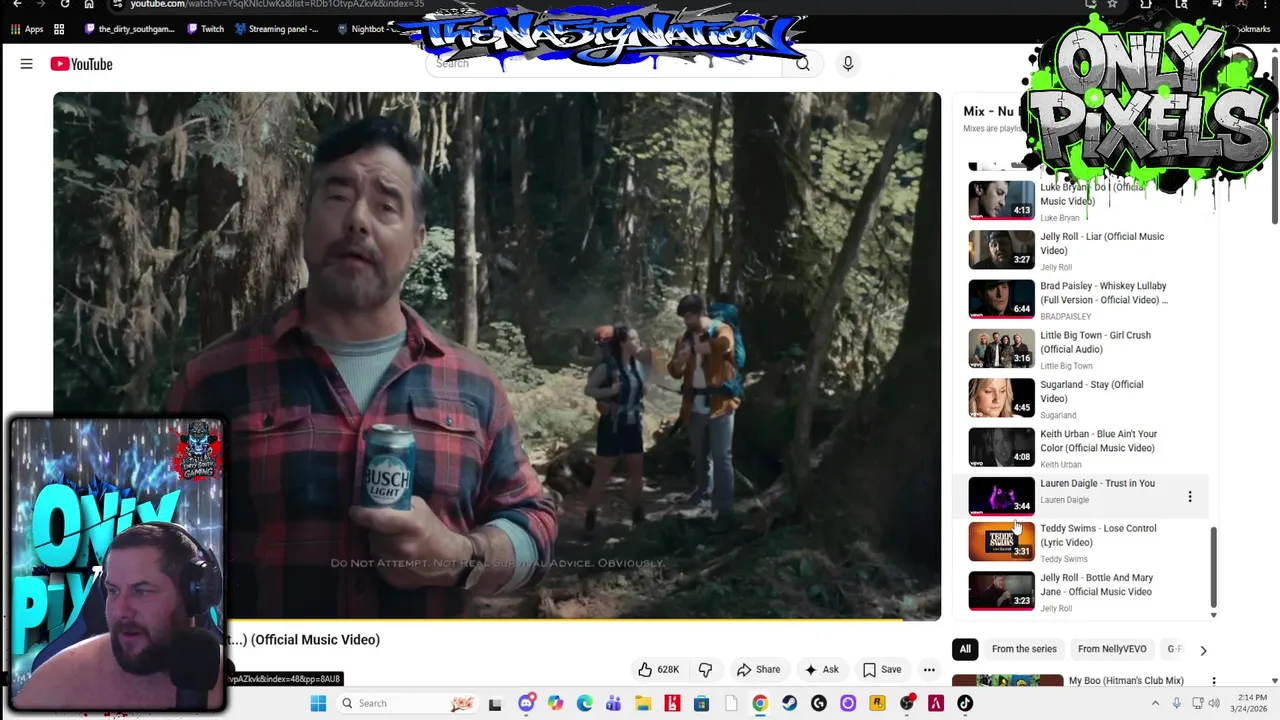Select the All chip
The width and height of the screenshot is (1280, 720).
pyautogui.click(x=965, y=649)
